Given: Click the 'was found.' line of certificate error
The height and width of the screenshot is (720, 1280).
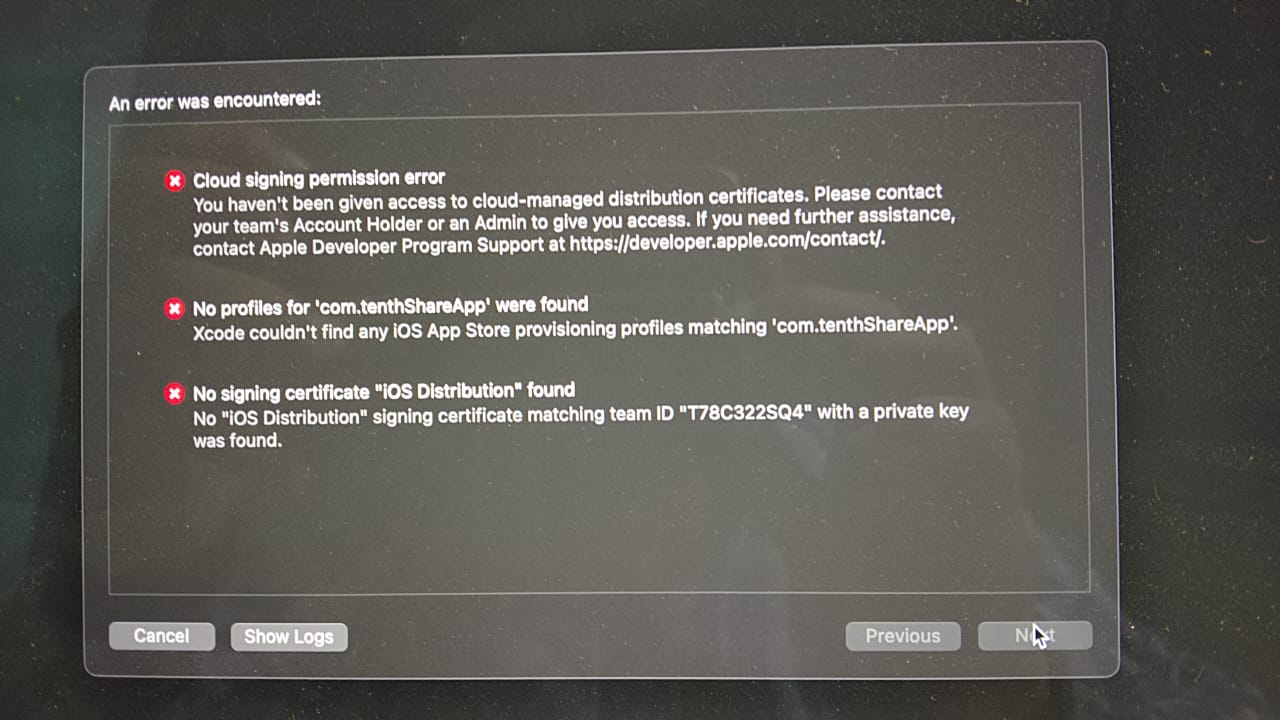Looking at the screenshot, I should [237, 439].
